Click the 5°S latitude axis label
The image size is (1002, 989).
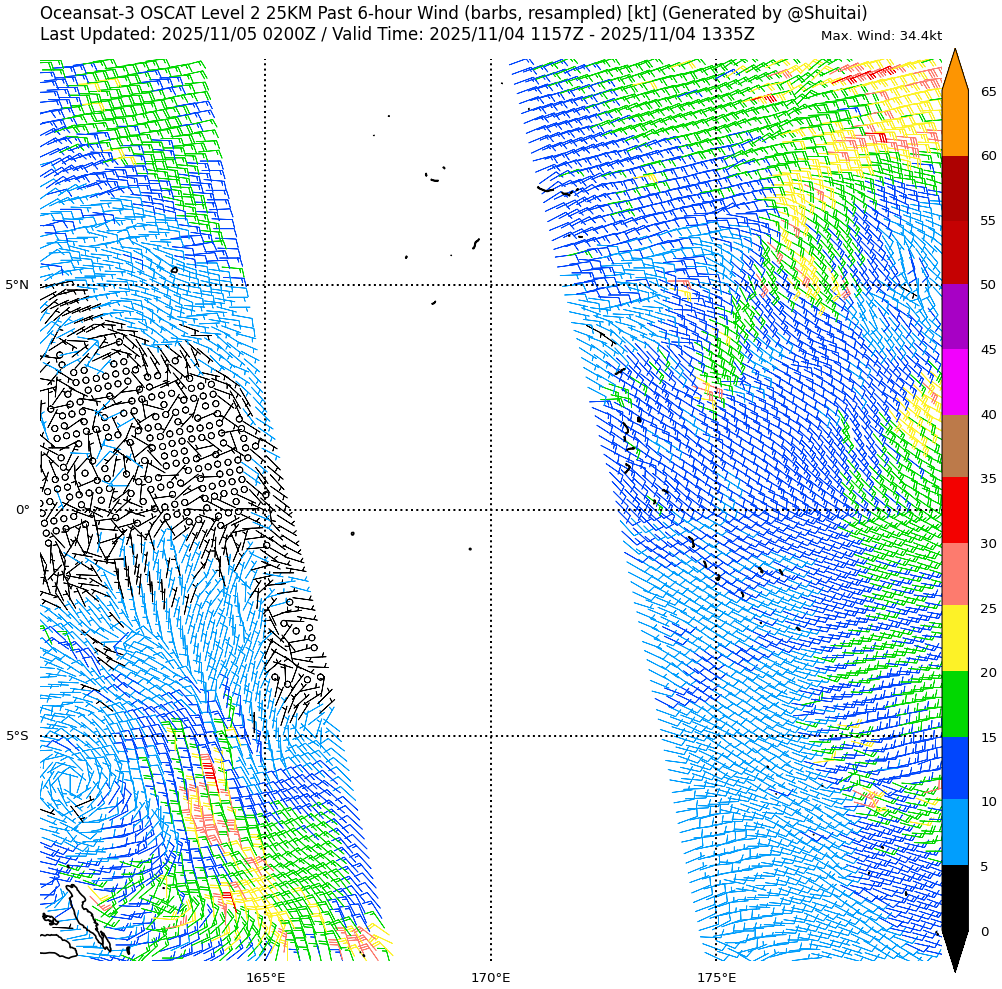click(x=17, y=736)
